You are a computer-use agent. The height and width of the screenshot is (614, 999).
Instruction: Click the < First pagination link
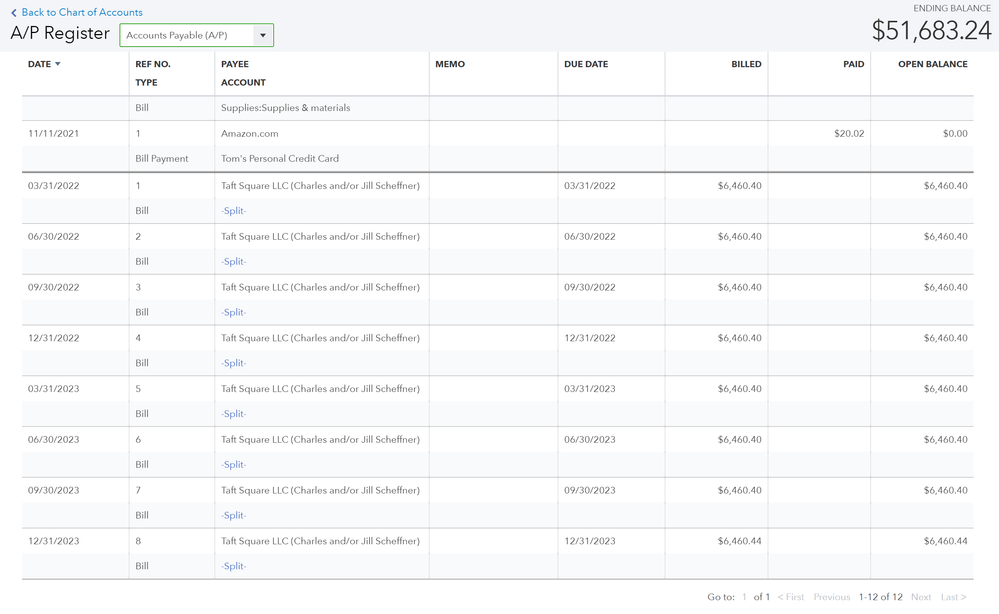tap(790, 597)
